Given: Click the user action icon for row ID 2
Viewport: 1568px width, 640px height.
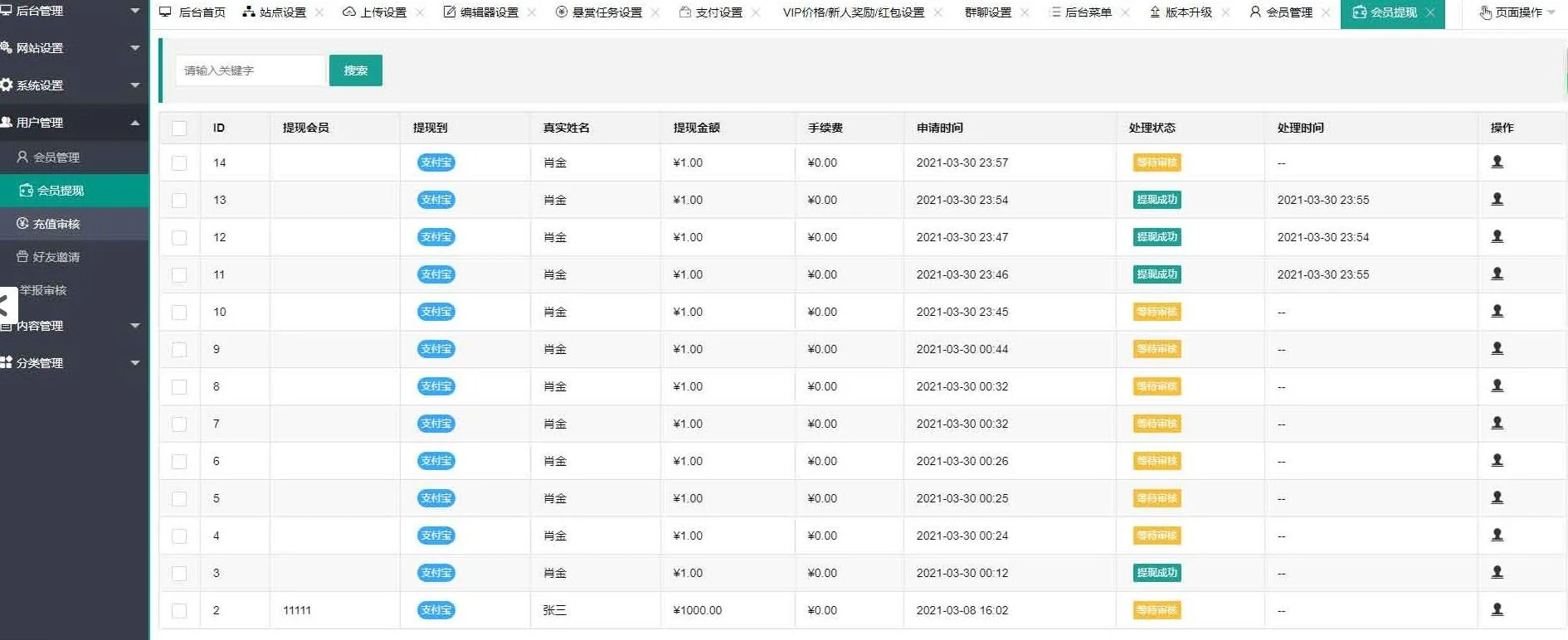Looking at the screenshot, I should (1497, 610).
